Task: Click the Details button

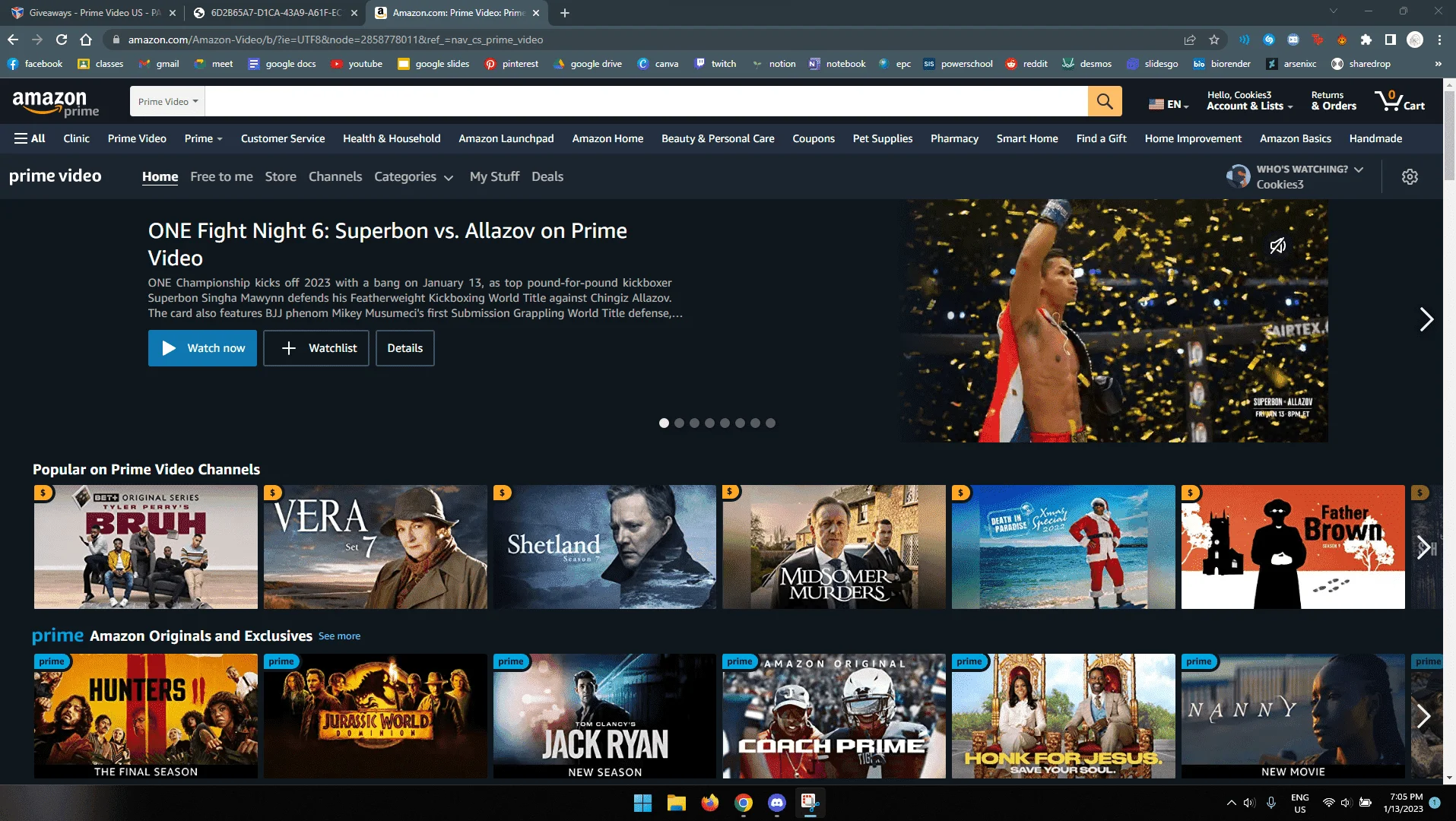Action: pos(405,348)
